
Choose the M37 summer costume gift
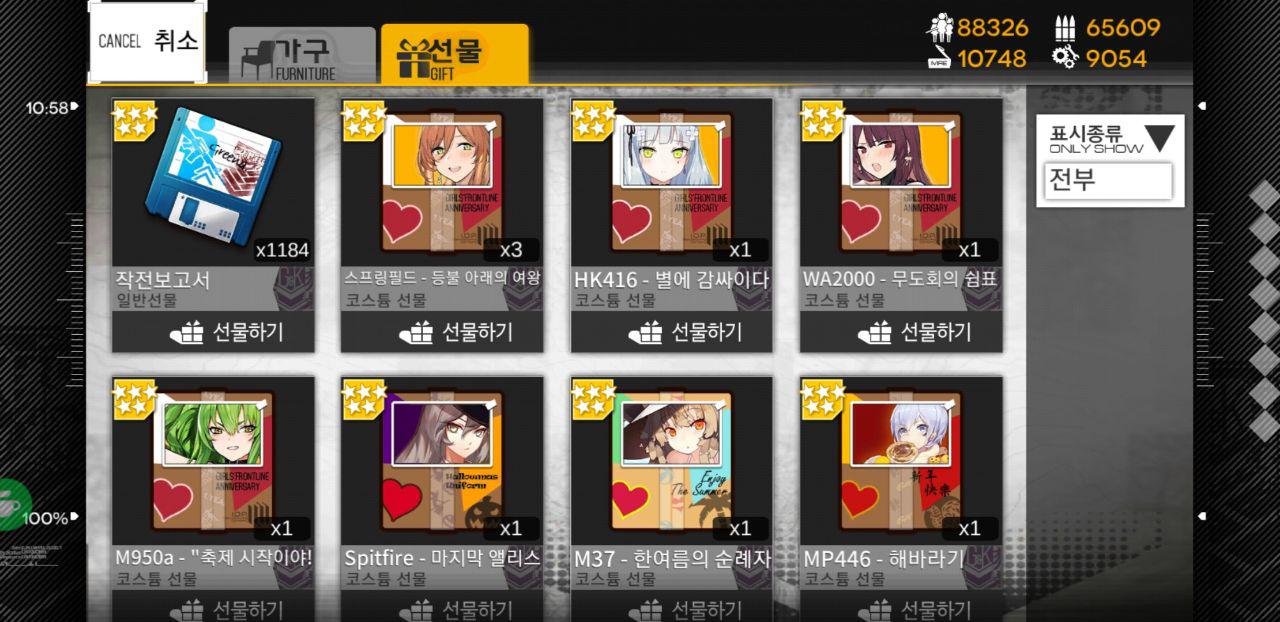[672, 462]
